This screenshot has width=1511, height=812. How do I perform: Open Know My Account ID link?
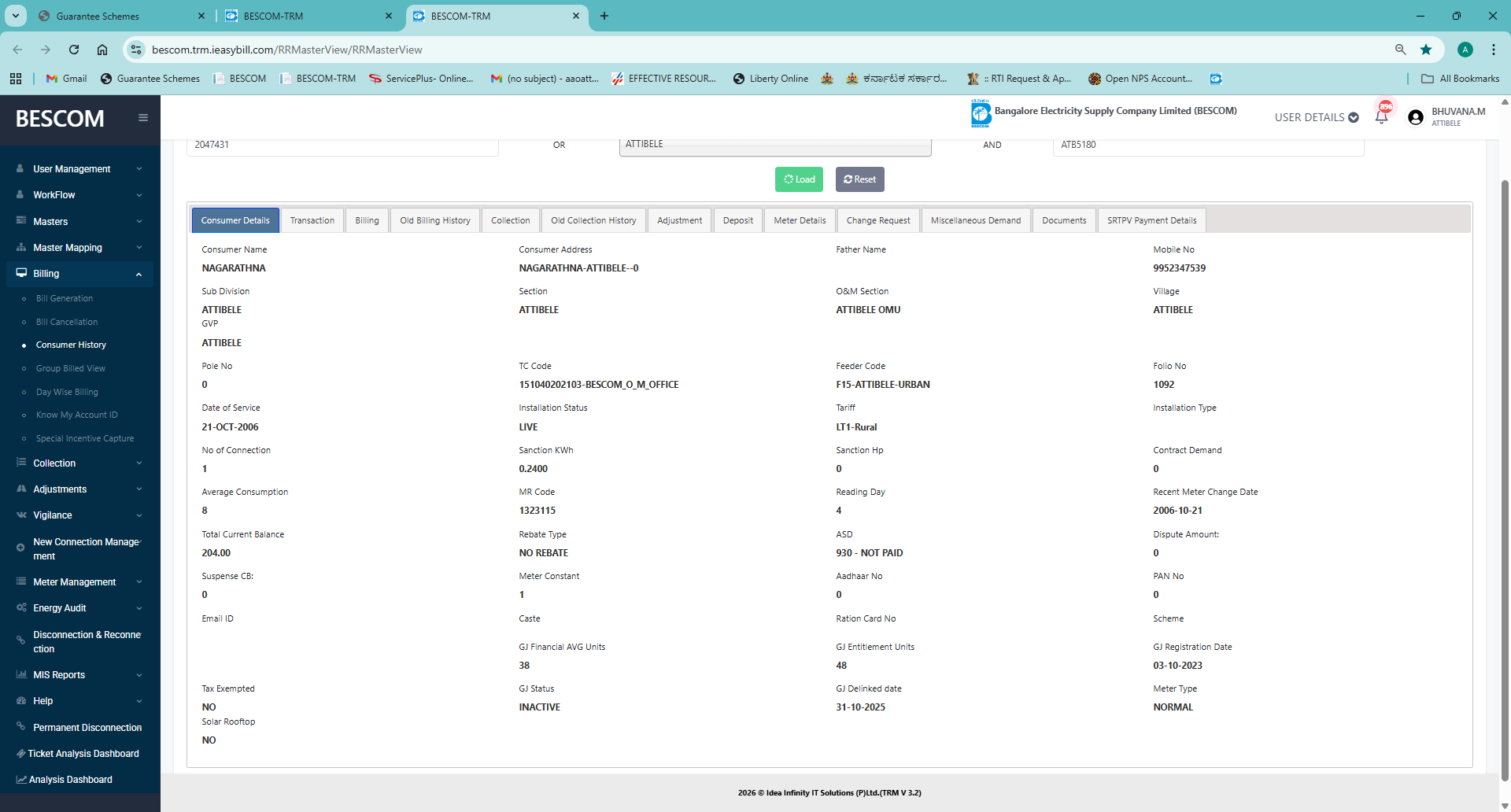coord(76,415)
